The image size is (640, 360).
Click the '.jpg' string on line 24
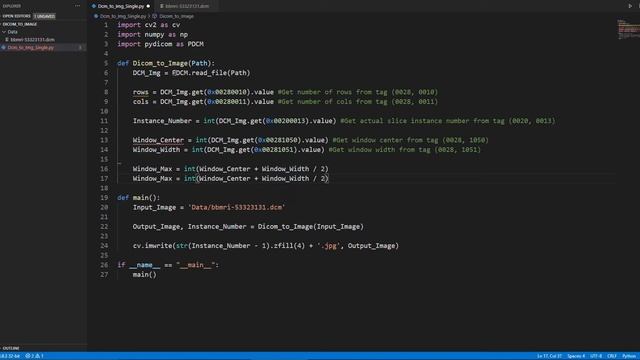(x=329, y=246)
